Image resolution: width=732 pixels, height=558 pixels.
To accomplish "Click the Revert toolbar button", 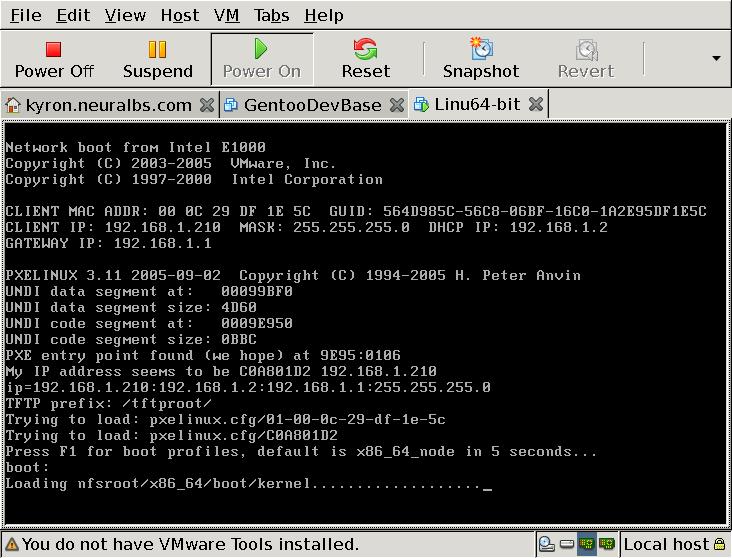I will tap(586, 59).
